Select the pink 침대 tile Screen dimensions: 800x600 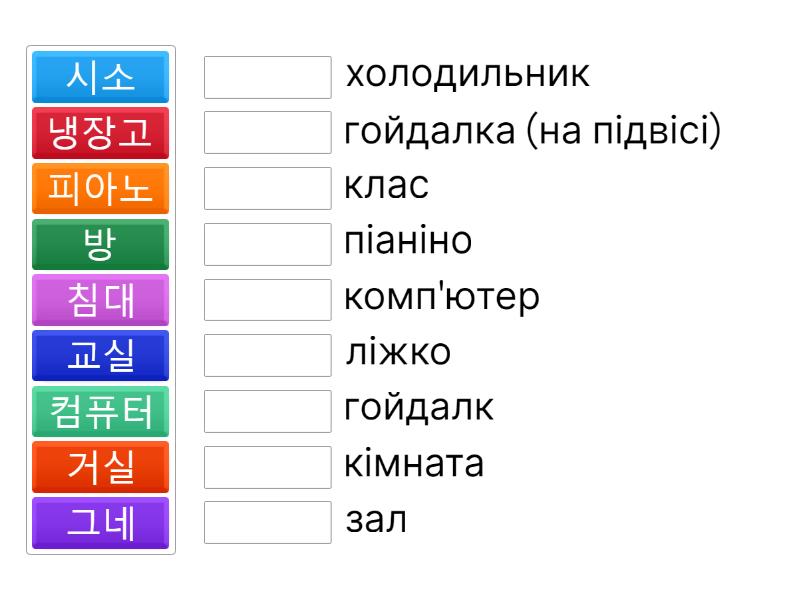[100, 300]
